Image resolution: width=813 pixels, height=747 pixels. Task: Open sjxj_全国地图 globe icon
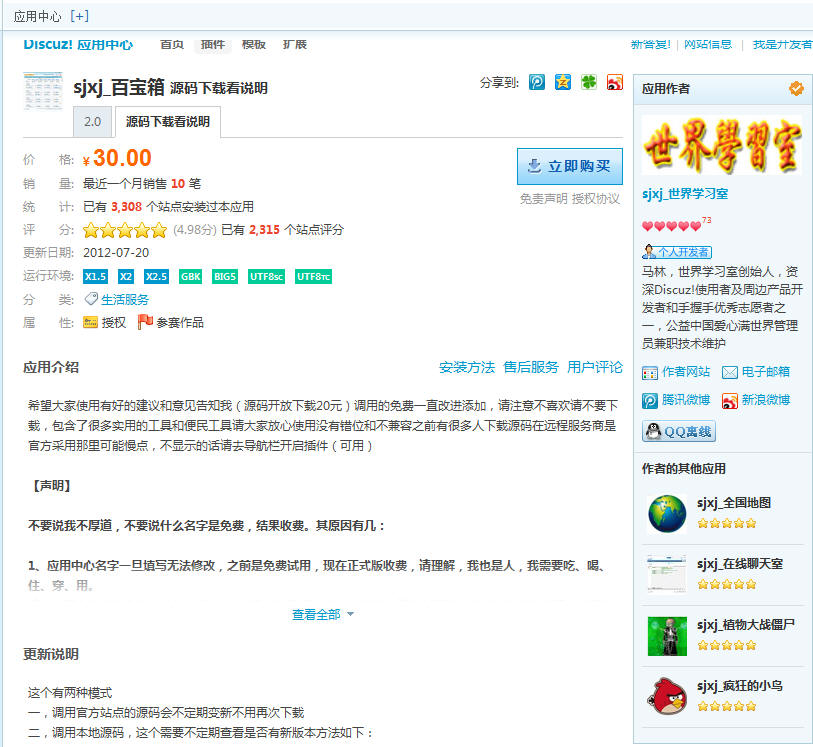(667, 514)
